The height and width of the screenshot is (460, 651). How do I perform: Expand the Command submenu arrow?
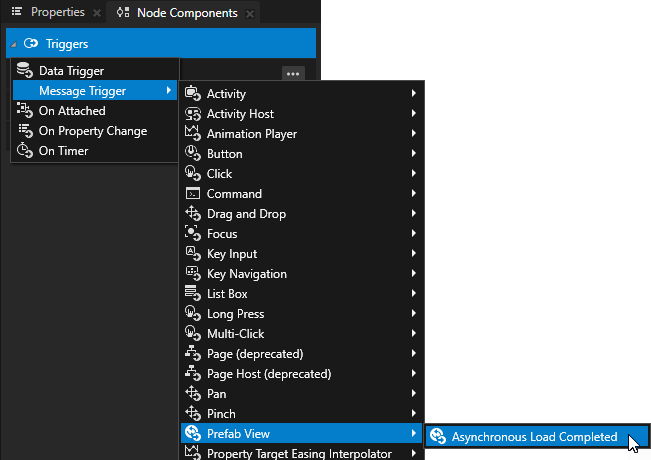point(413,194)
